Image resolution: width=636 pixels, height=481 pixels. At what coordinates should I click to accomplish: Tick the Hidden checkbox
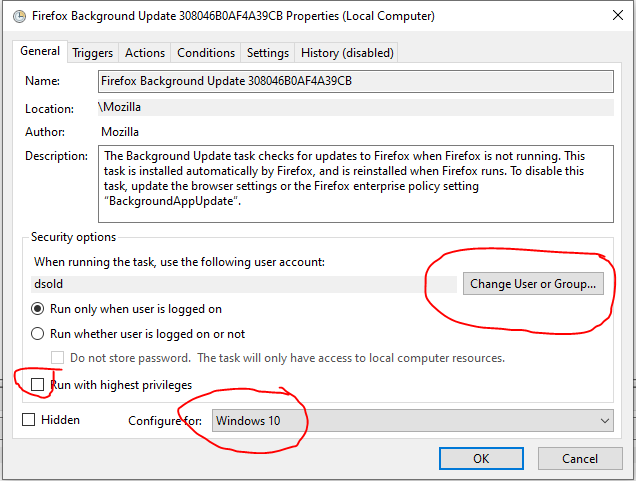pyautogui.click(x=28, y=420)
